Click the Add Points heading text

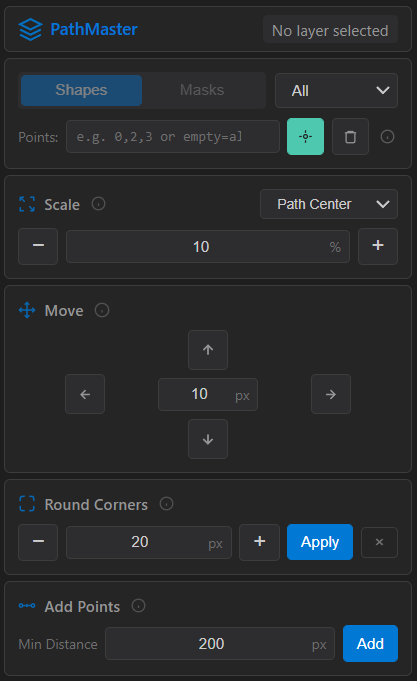[x=82, y=606]
